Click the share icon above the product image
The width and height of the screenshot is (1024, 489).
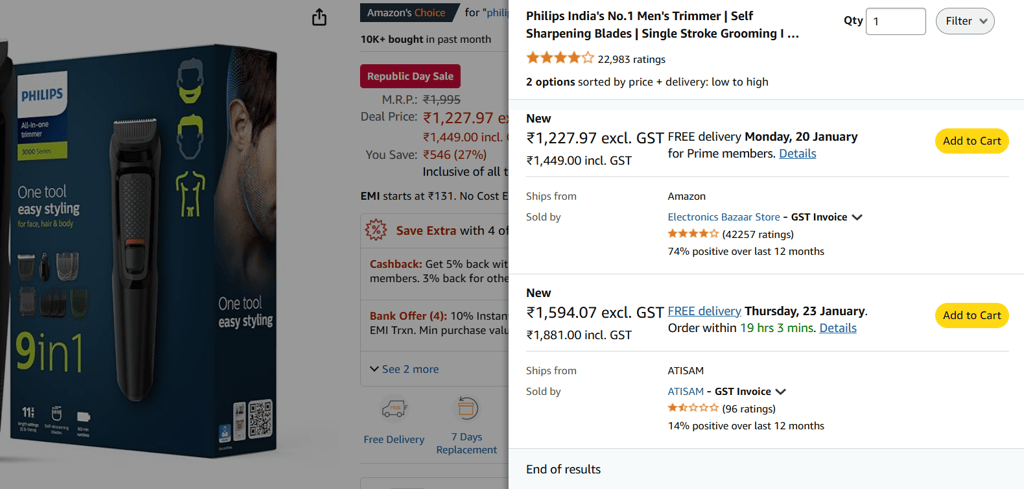(319, 17)
